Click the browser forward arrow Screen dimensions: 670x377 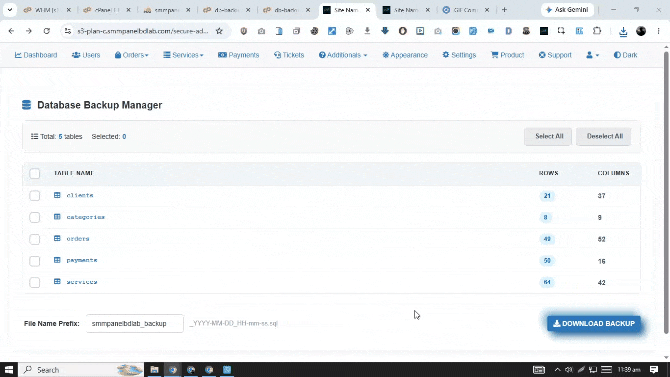(29, 31)
